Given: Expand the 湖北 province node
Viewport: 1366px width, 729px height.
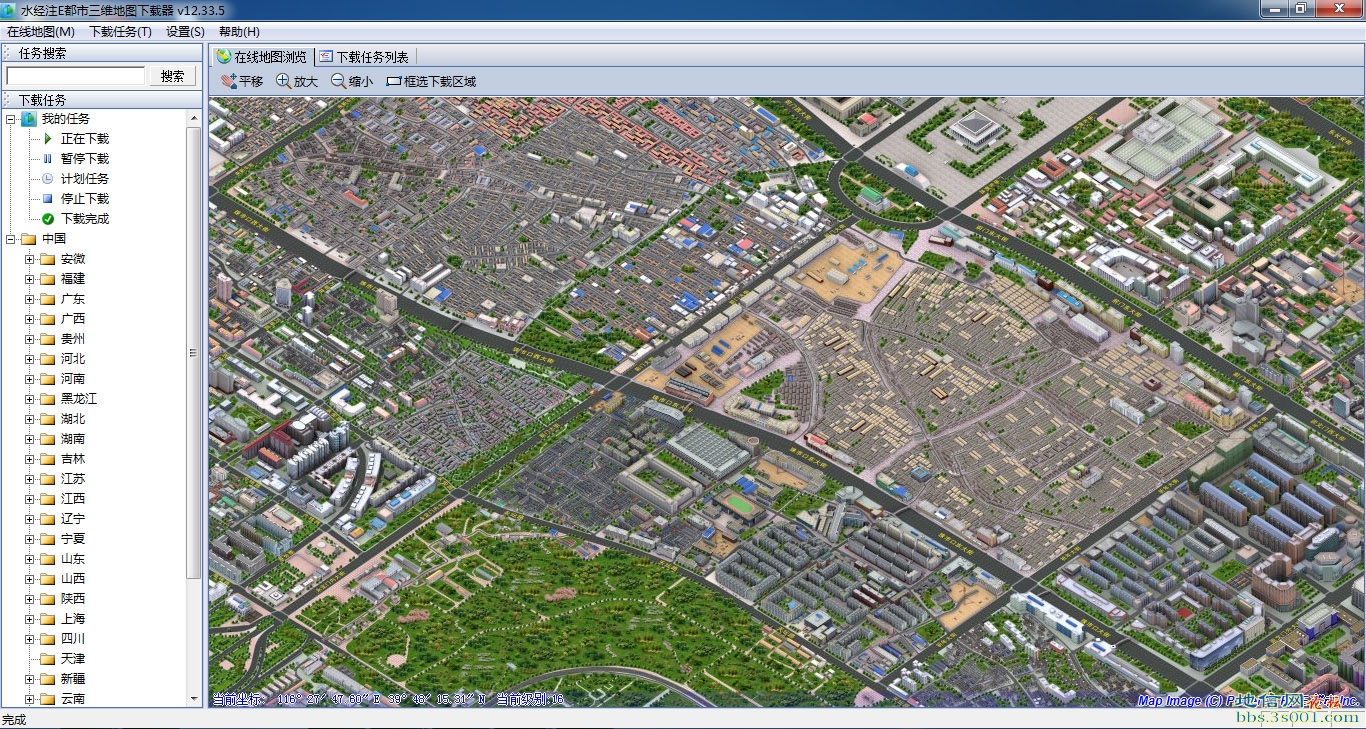Looking at the screenshot, I should (x=30, y=419).
